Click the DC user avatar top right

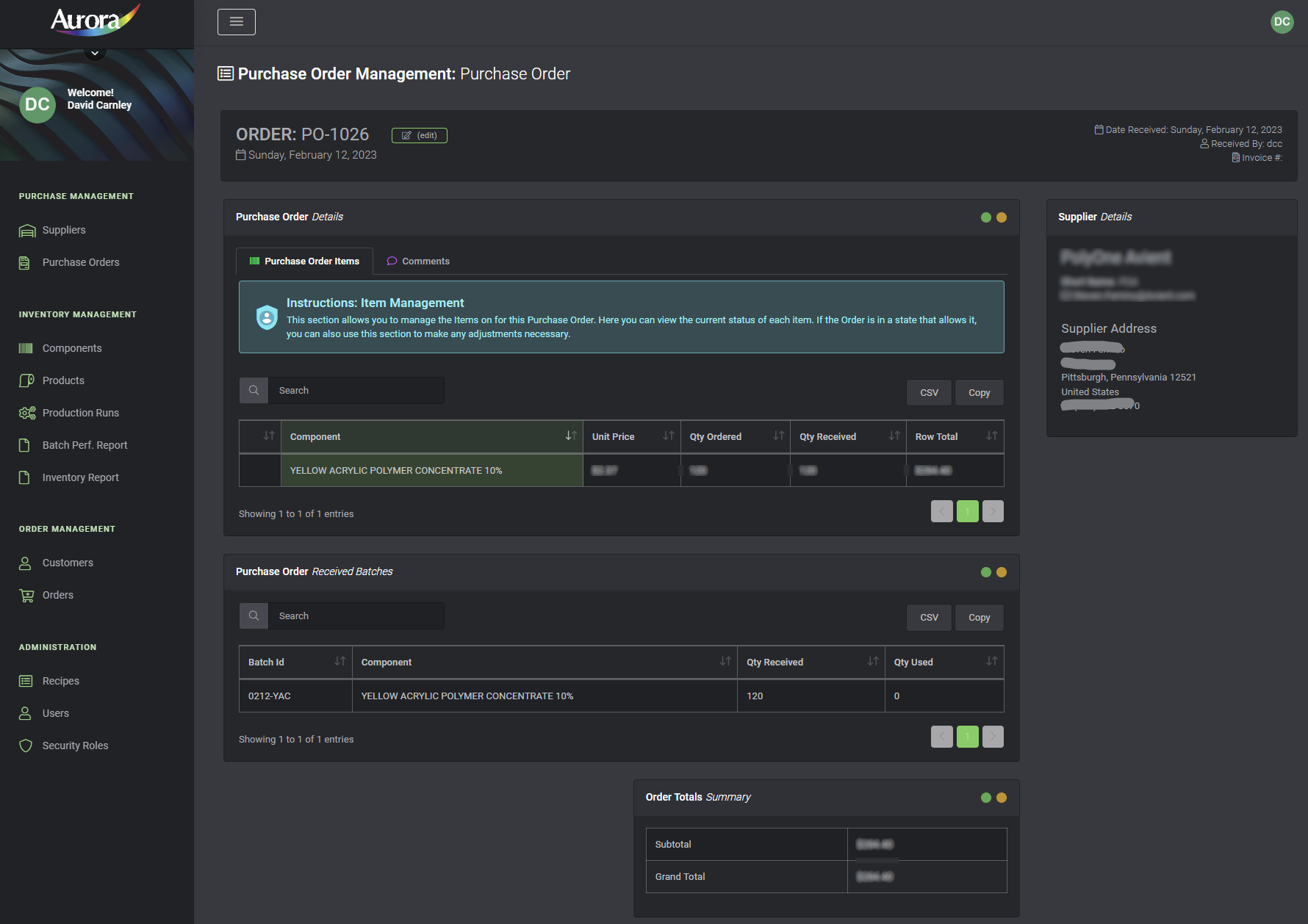click(x=1282, y=22)
